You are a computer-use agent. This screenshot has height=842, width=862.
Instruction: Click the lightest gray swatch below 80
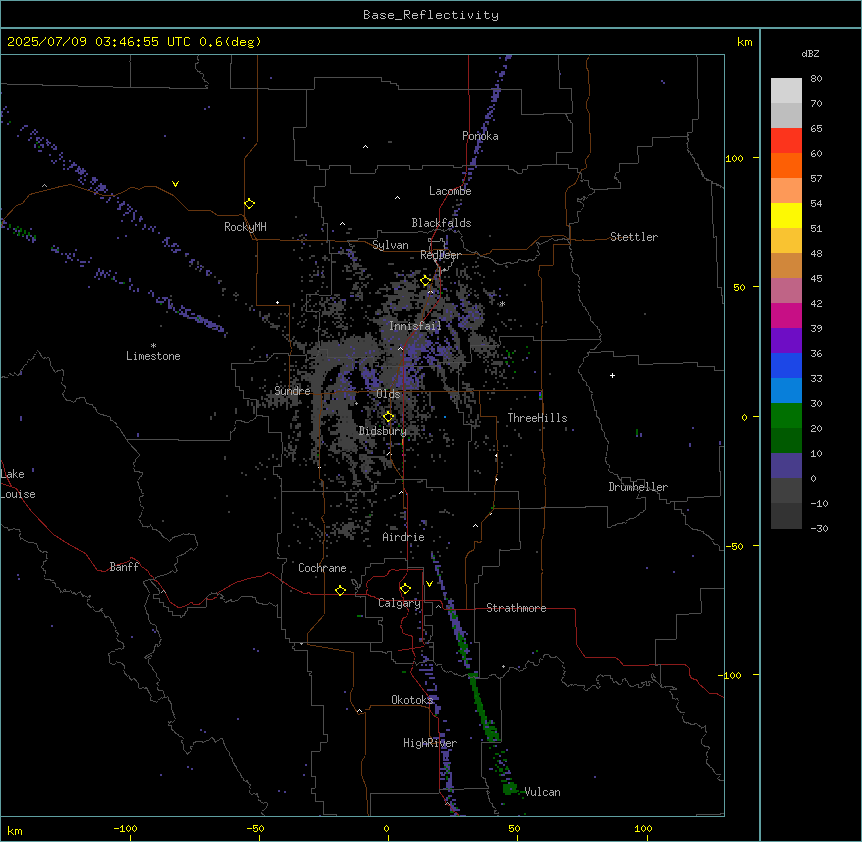point(786,91)
